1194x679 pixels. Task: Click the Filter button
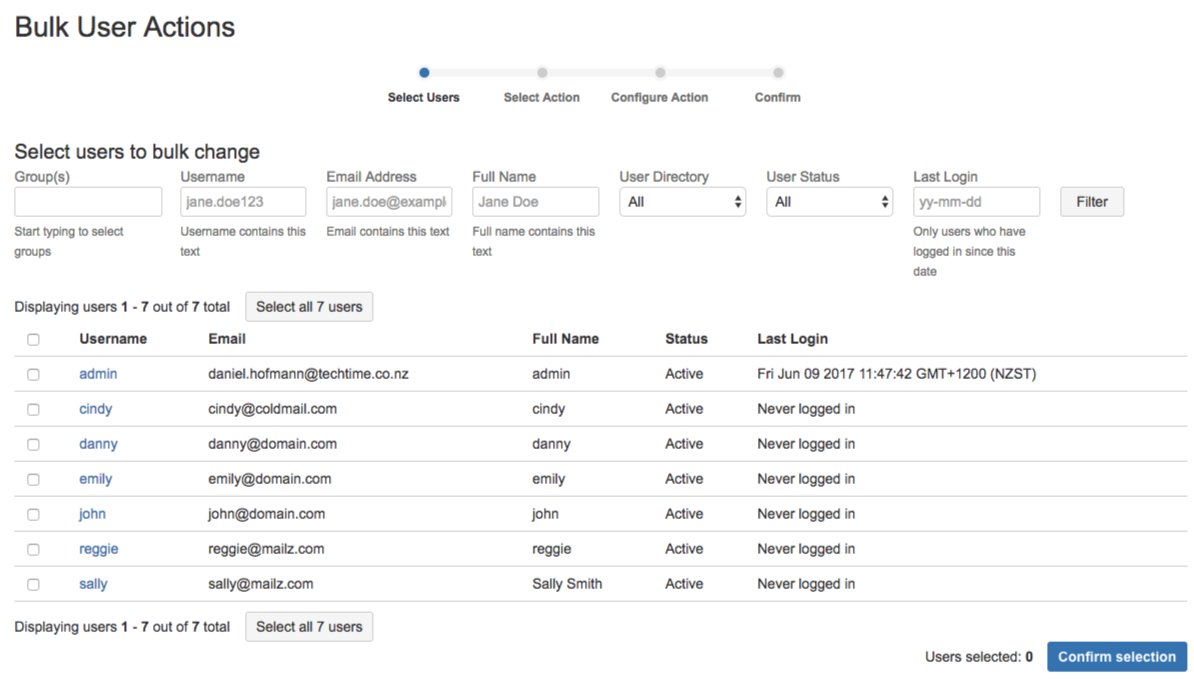point(1091,202)
